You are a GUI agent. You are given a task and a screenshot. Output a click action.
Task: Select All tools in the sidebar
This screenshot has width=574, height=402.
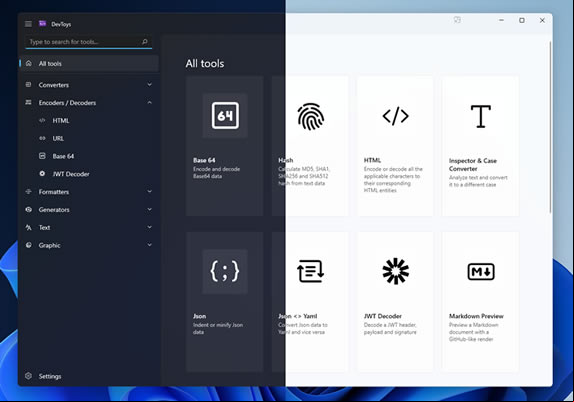89,63
